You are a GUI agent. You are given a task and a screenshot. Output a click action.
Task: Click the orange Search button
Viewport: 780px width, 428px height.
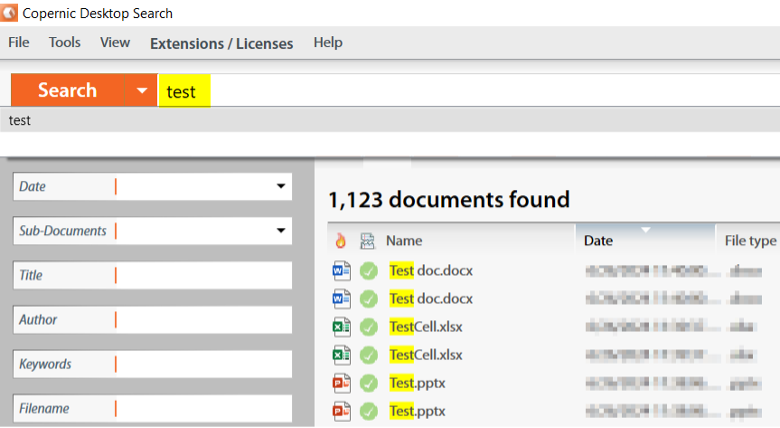click(67, 90)
